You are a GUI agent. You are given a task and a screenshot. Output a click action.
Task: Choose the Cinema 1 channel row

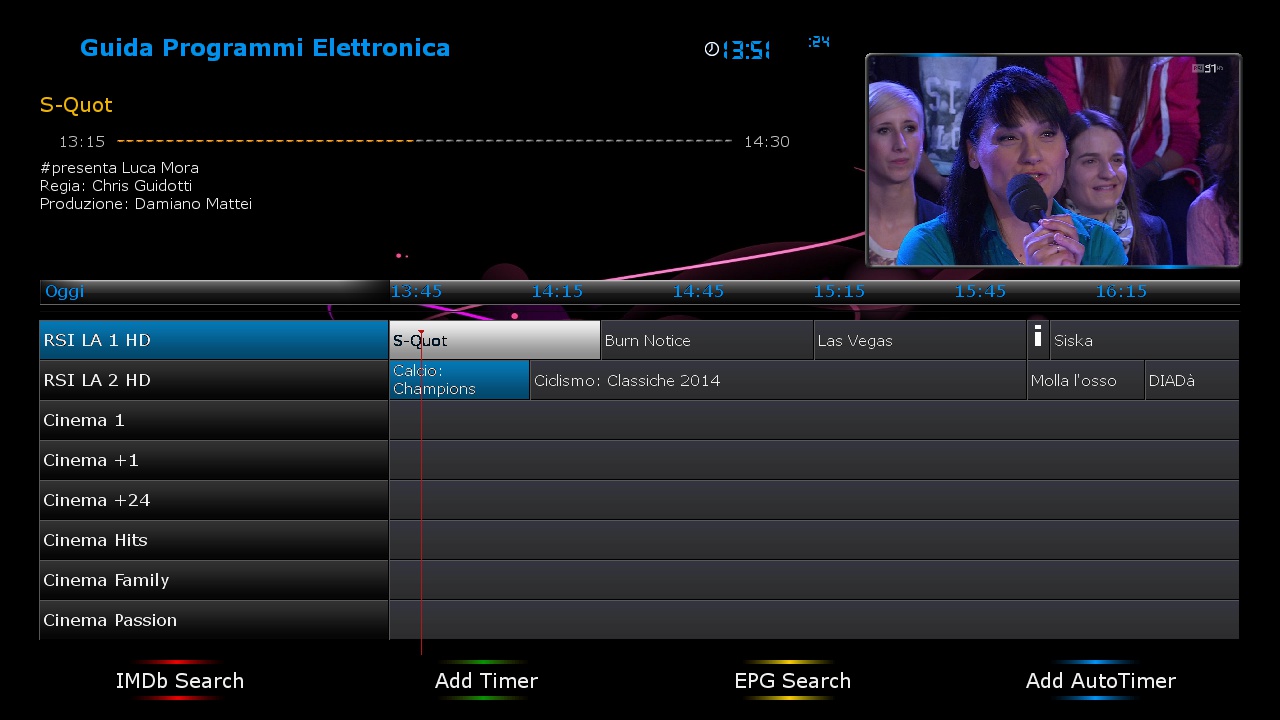(214, 420)
